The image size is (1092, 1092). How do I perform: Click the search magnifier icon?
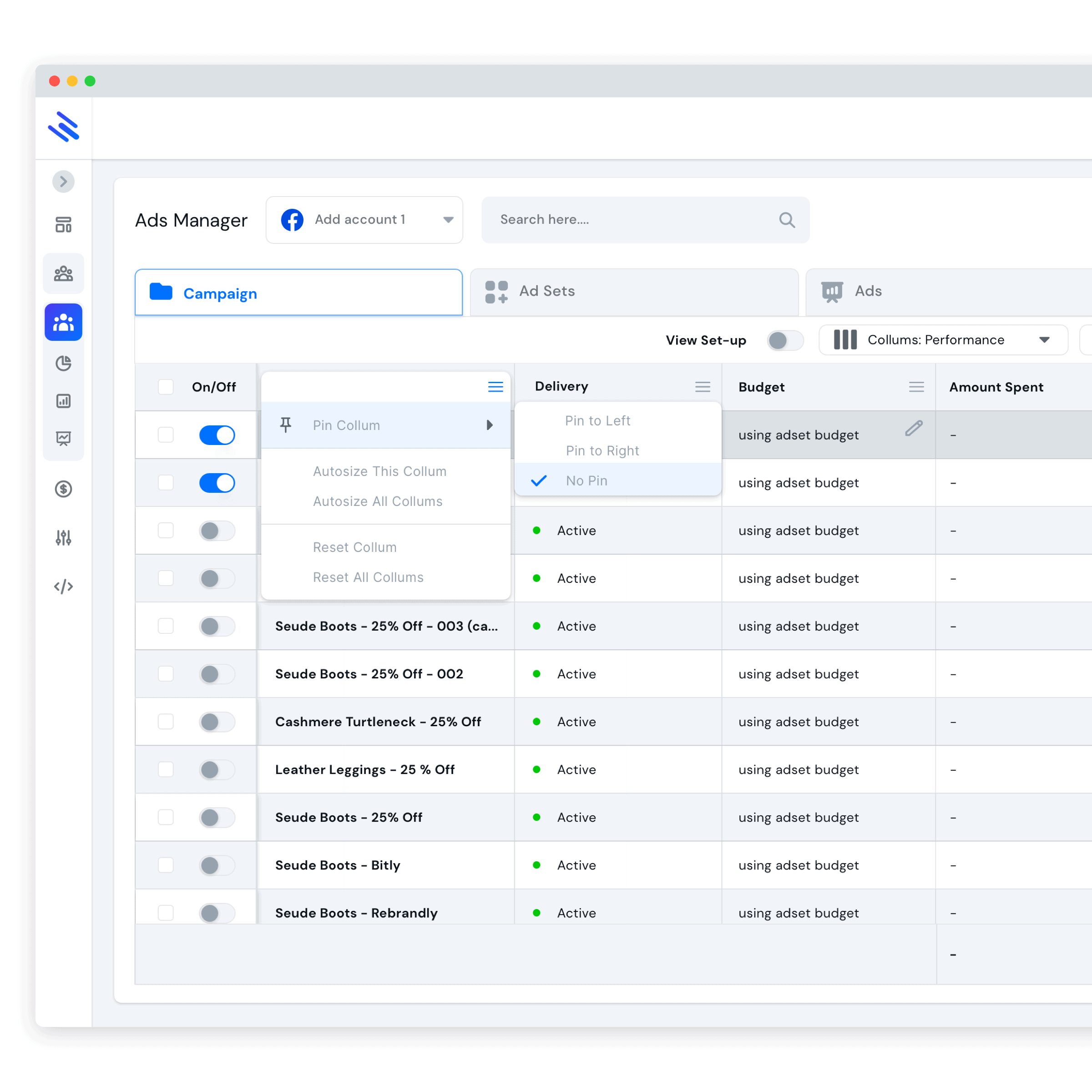tap(787, 220)
